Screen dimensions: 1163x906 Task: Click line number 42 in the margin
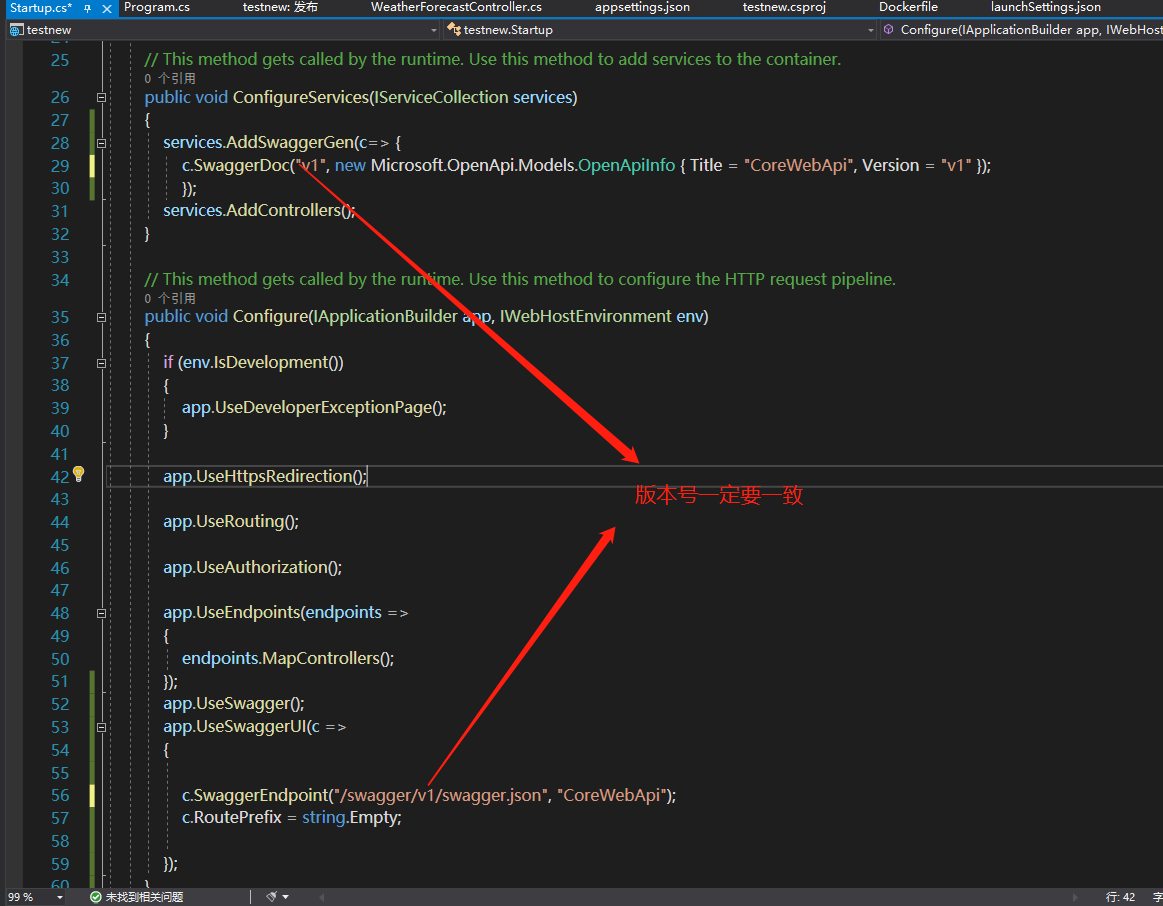[60, 476]
